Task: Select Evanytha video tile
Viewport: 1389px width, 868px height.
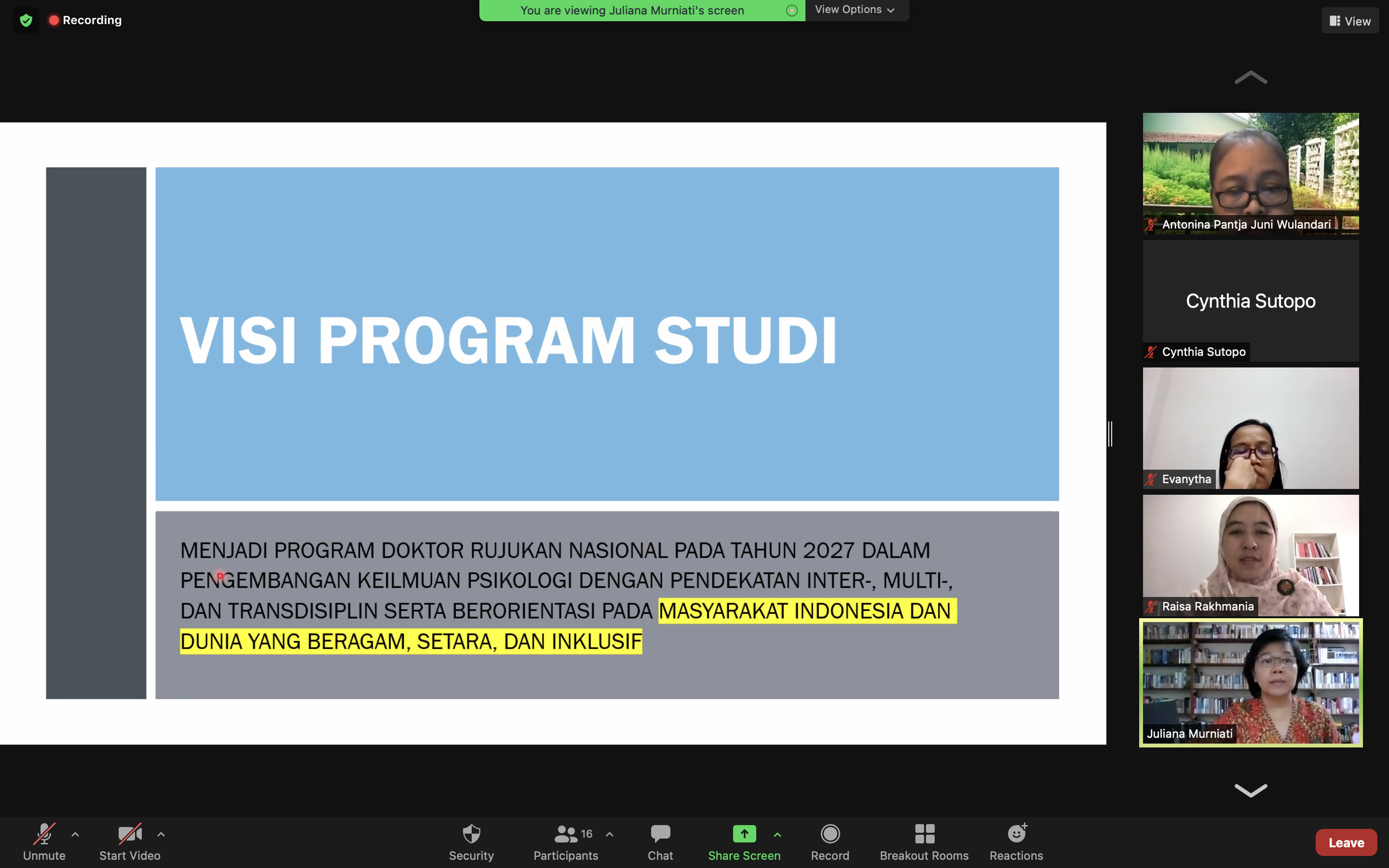Action: click(1251, 428)
